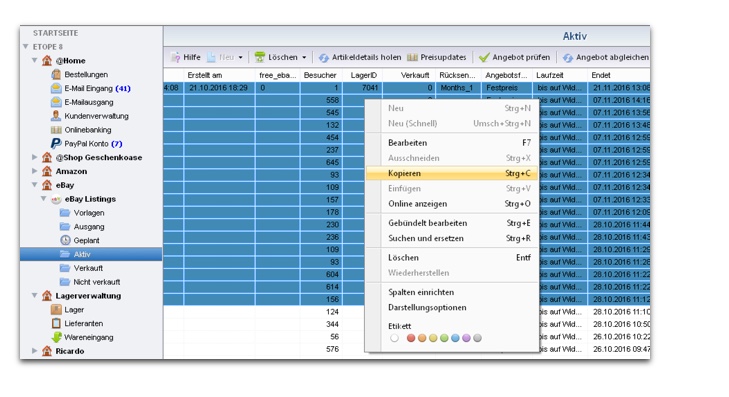The width and height of the screenshot is (729, 397).
Task: Click Preisupdates toolbar icon
Action: pos(412,57)
